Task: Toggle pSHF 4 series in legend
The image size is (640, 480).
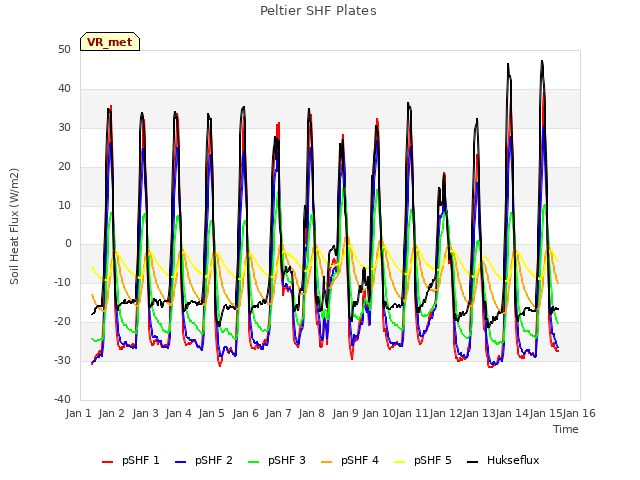Action: [350, 460]
